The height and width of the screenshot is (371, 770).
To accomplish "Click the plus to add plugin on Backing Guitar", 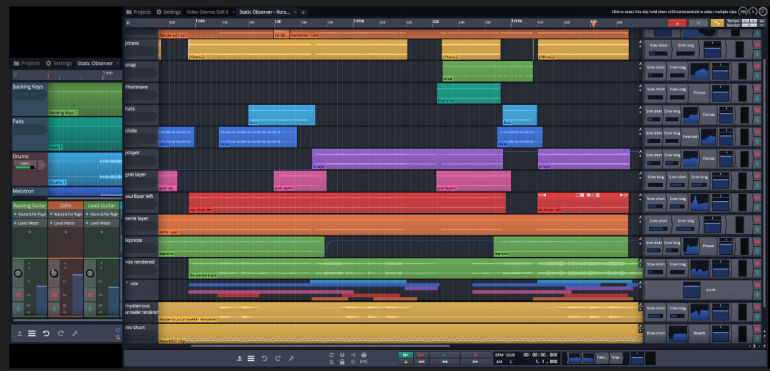I will point(29,232).
